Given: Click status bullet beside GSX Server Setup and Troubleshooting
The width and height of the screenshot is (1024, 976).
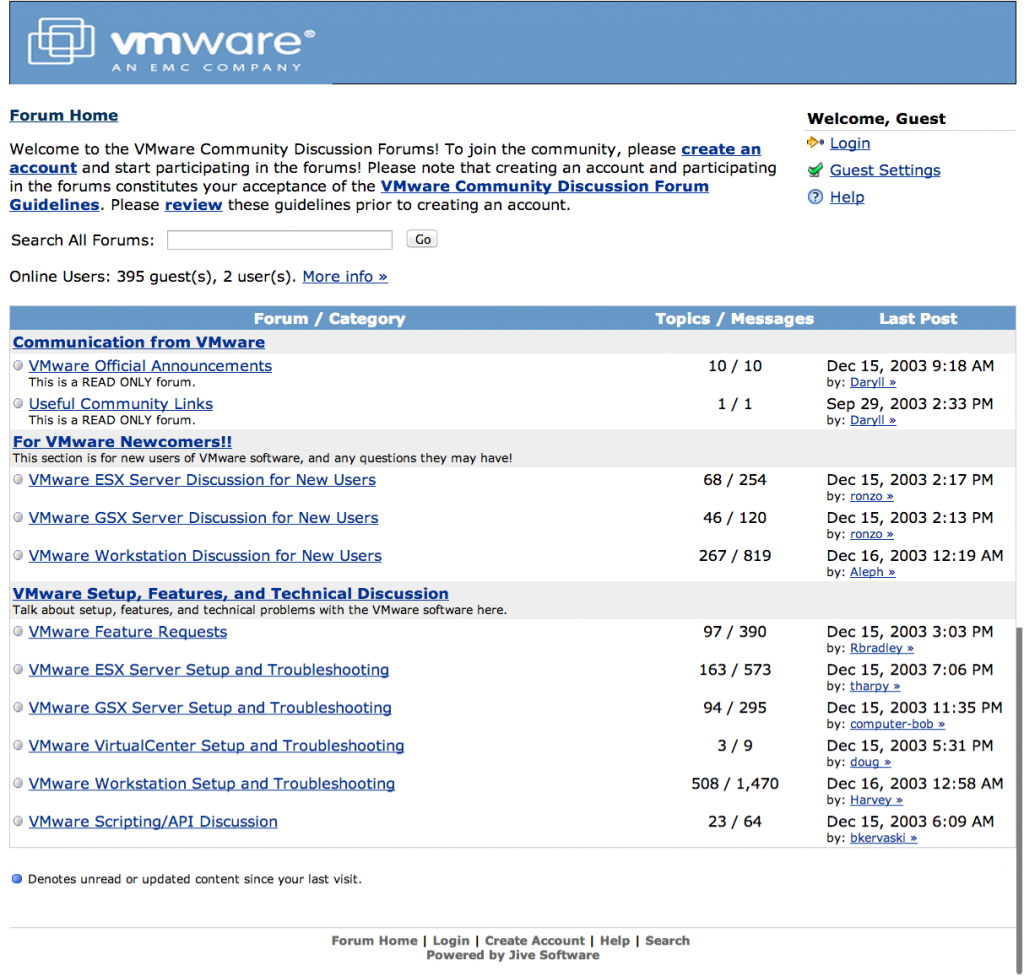Looking at the screenshot, I should coord(18,707).
